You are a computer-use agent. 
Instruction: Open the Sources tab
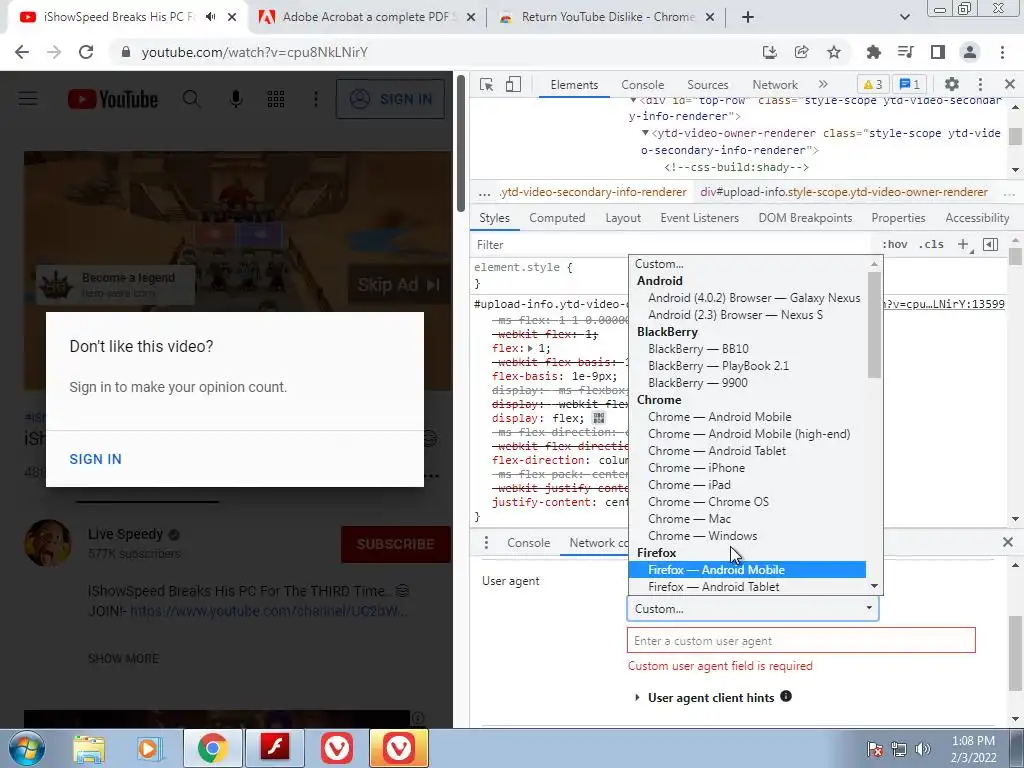[x=707, y=85]
